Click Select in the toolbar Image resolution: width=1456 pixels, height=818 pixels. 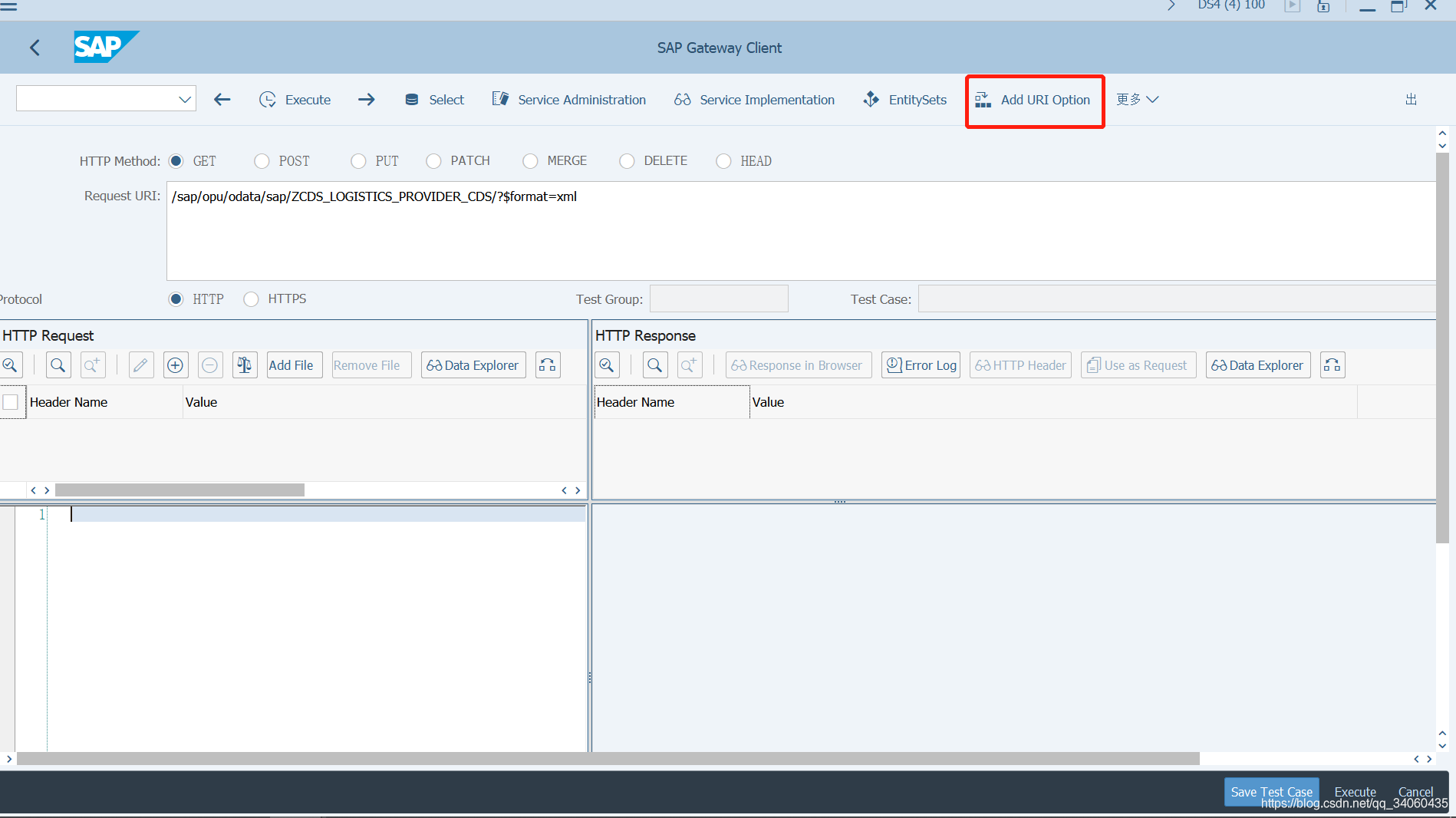[435, 100]
